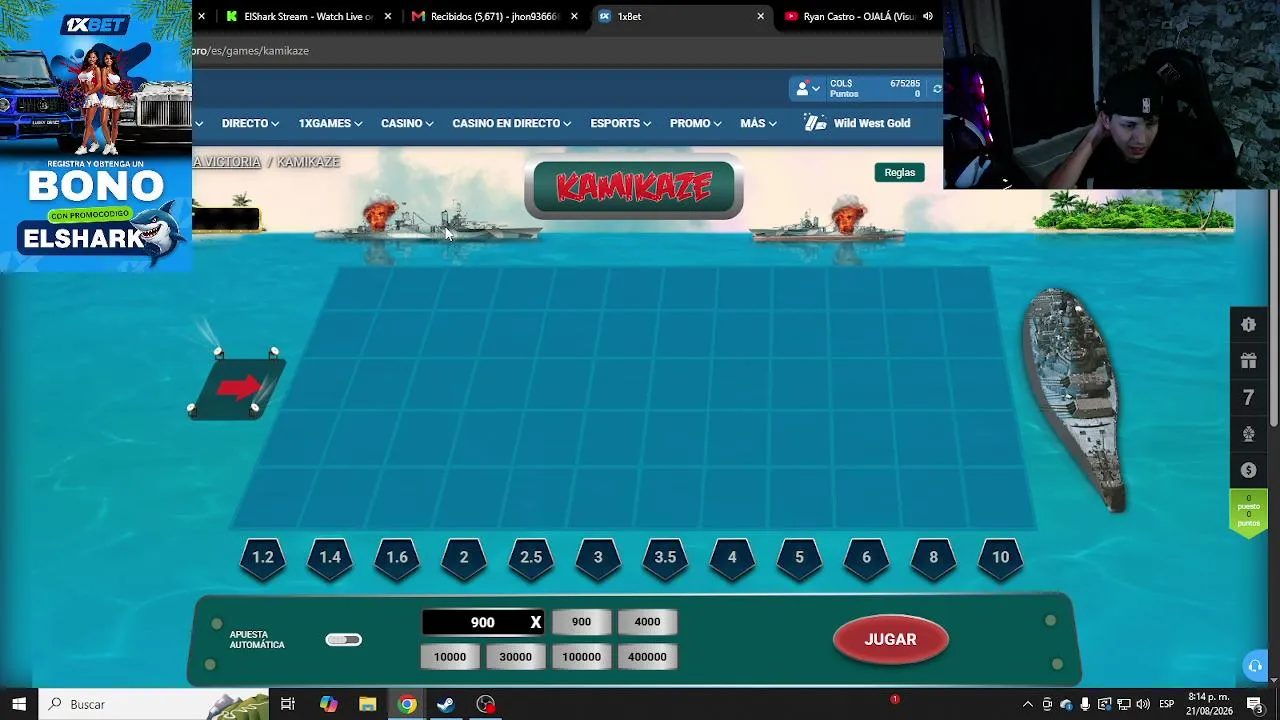The image size is (1280, 720).
Task: Show hidden system tray icons
Action: tap(1027, 704)
